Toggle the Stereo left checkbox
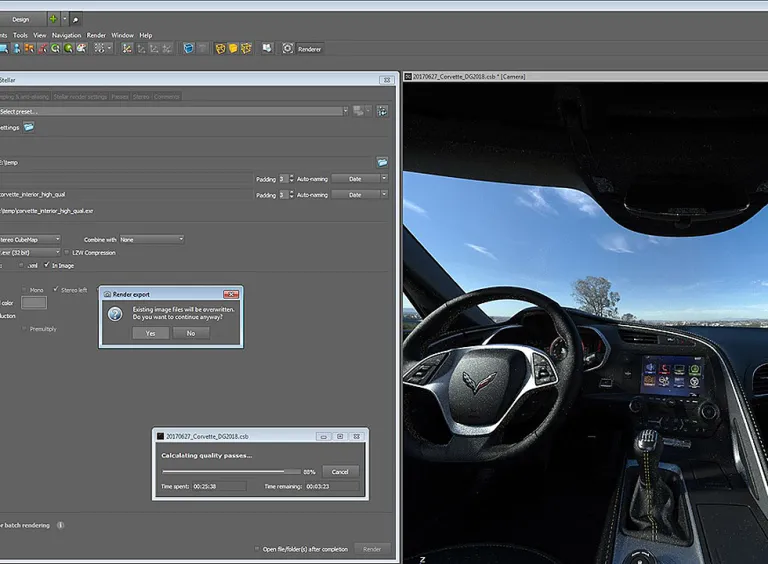This screenshot has height=564, width=768. coord(55,290)
